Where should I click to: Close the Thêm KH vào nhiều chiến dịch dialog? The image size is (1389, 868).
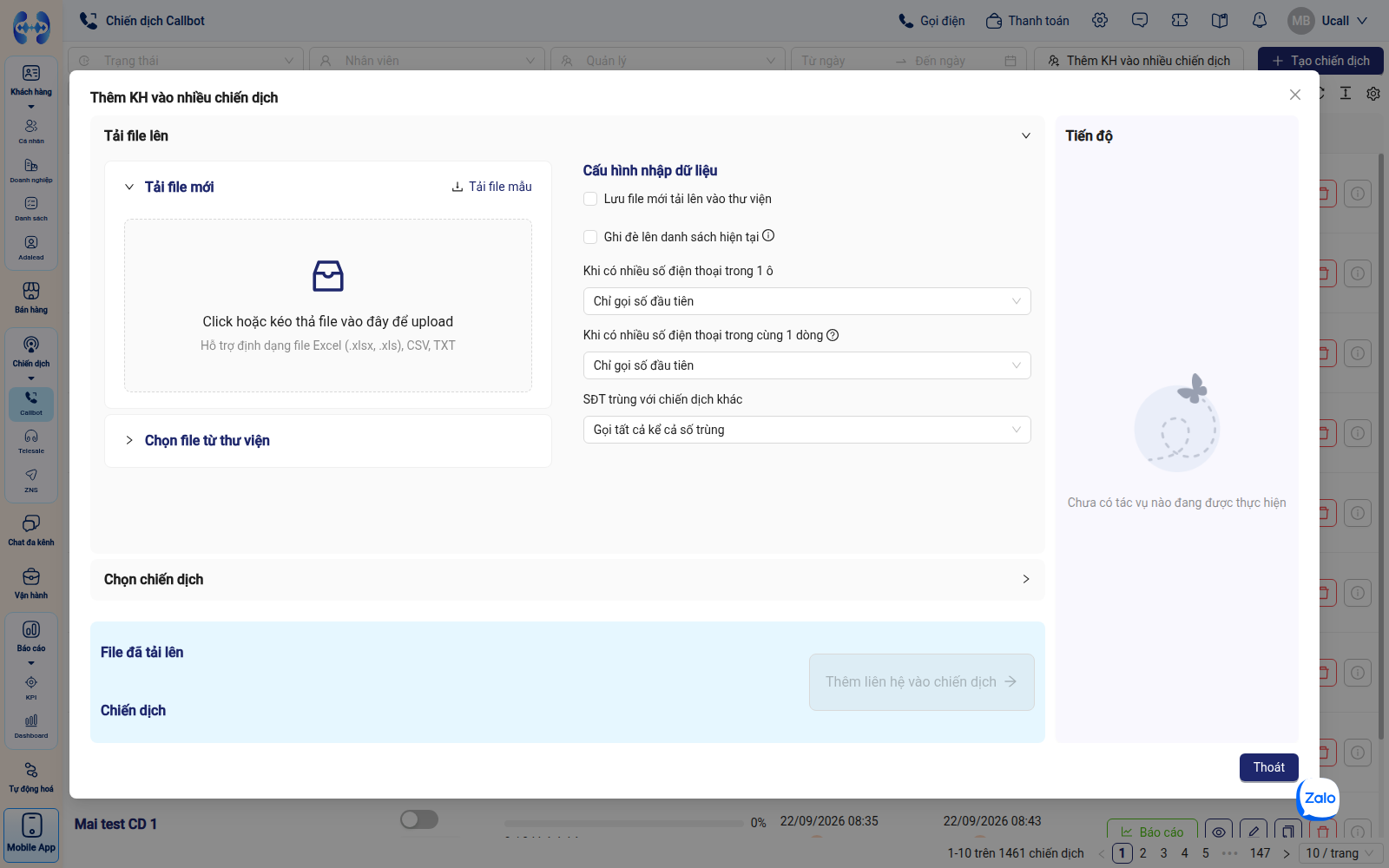point(1295,95)
